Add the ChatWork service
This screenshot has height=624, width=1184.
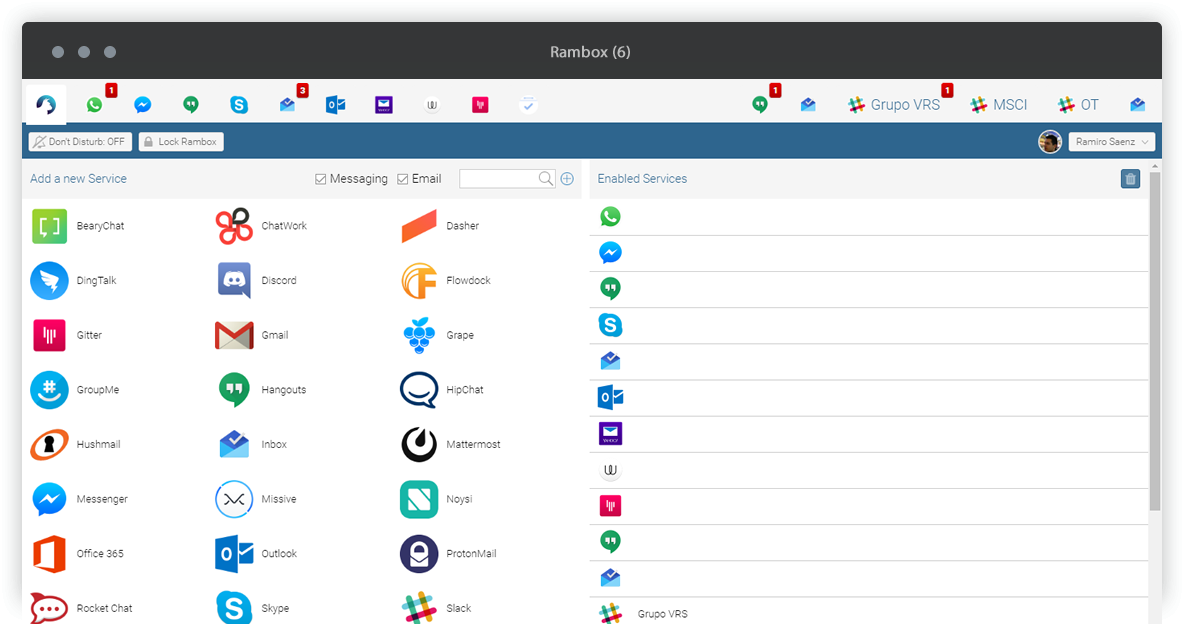(x=261, y=226)
